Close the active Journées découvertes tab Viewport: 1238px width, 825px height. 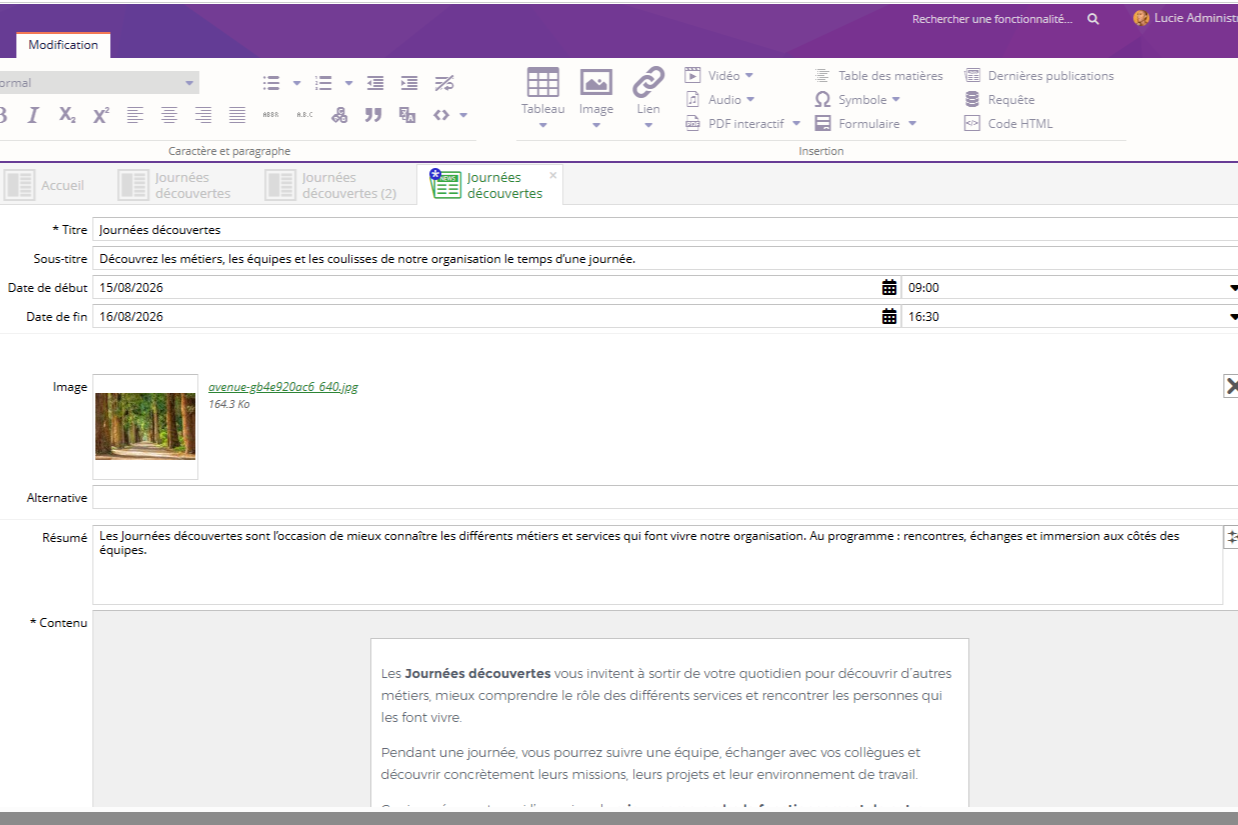553,174
